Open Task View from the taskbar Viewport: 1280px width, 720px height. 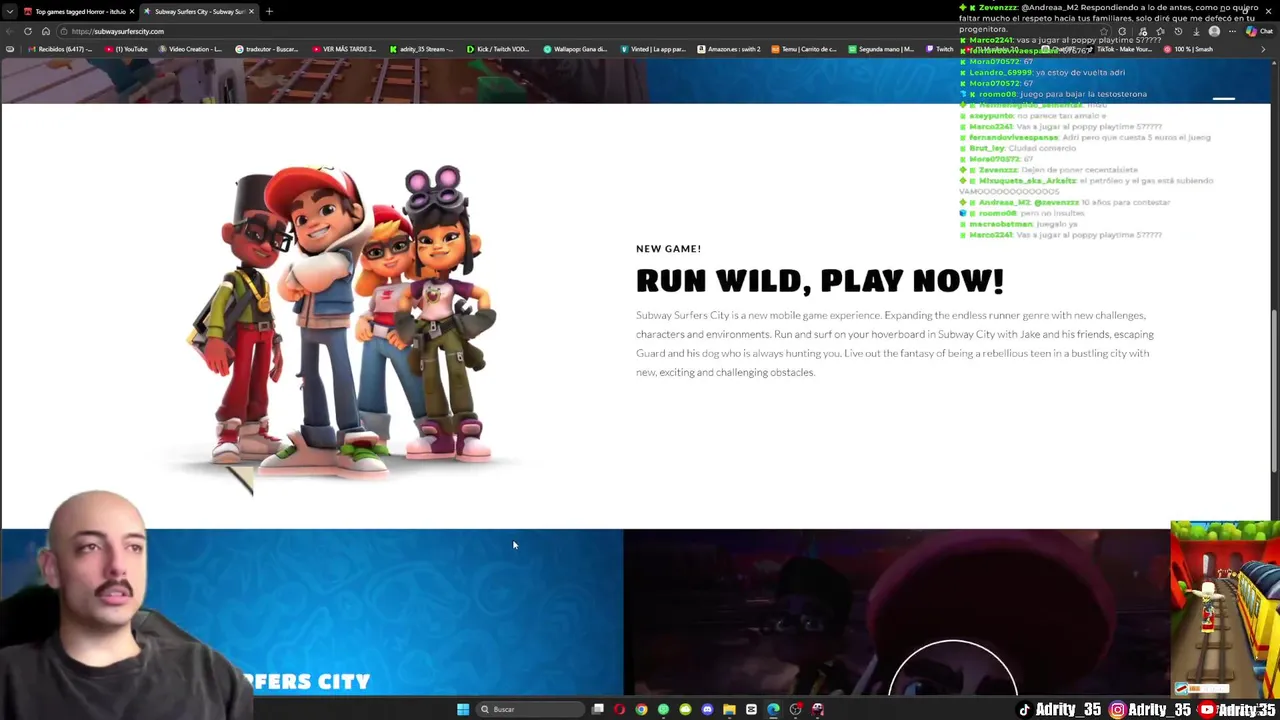pyautogui.click(x=598, y=709)
